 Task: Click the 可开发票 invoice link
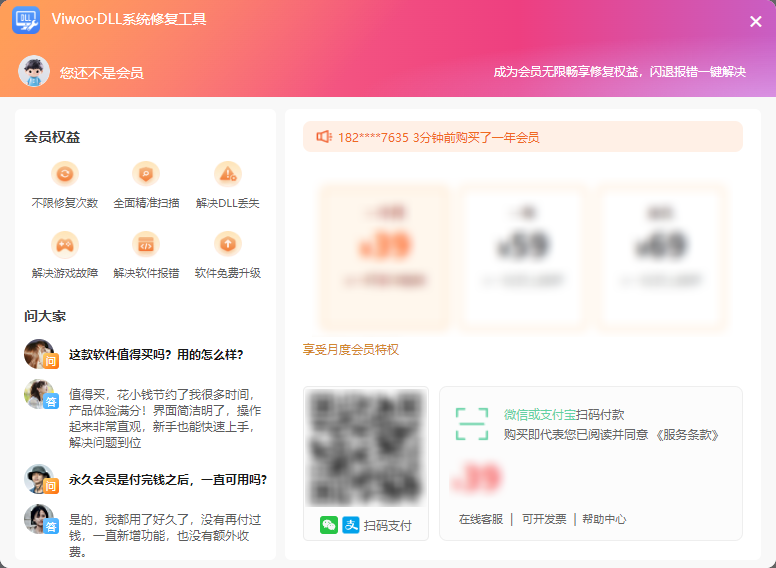(544, 519)
